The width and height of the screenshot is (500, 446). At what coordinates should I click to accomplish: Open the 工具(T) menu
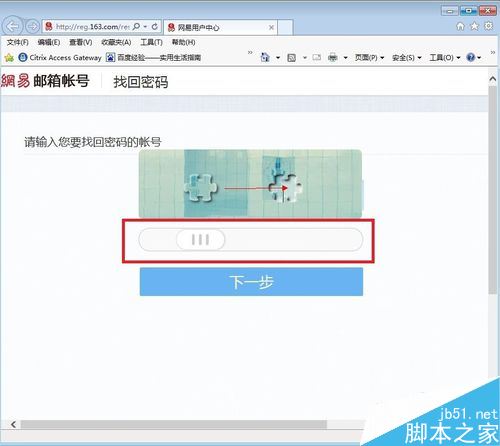tap(151, 42)
